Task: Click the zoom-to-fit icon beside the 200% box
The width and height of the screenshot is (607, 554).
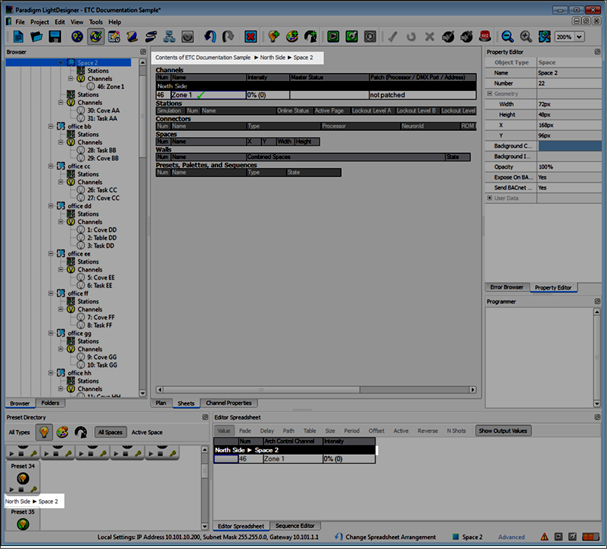Action: tap(544, 37)
